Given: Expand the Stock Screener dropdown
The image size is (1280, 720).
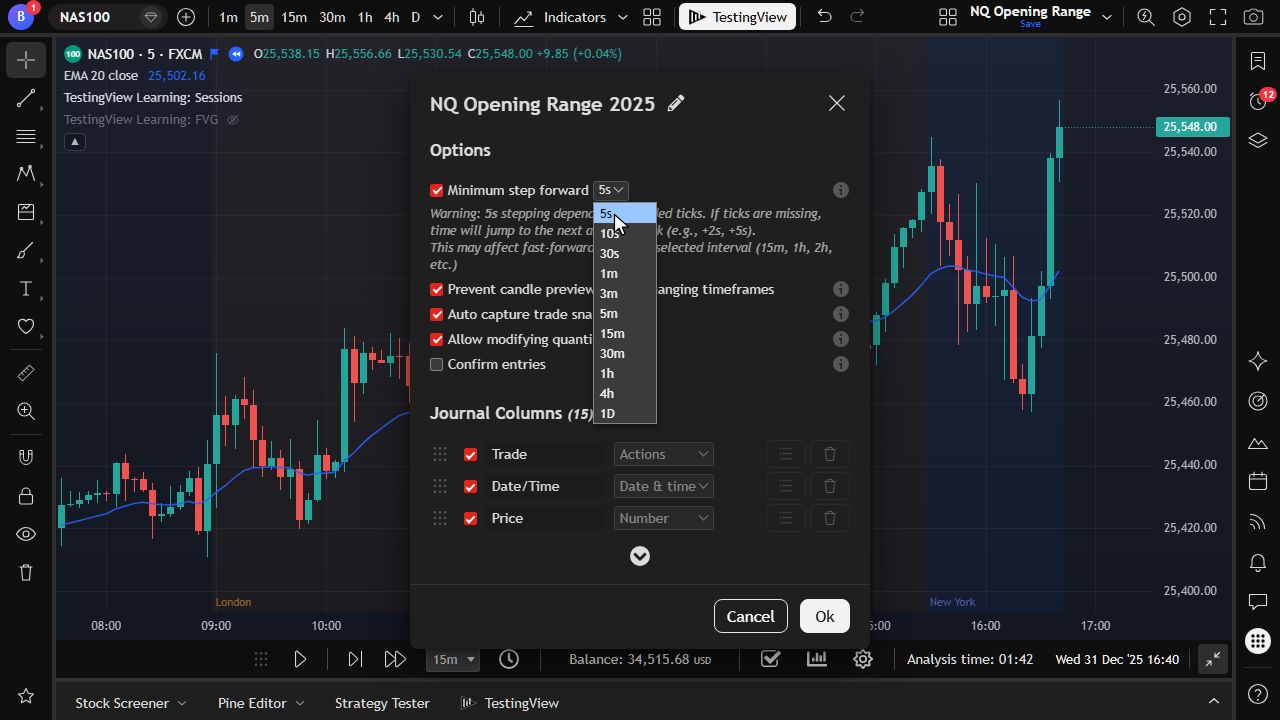Looking at the screenshot, I should click(131, 703).
